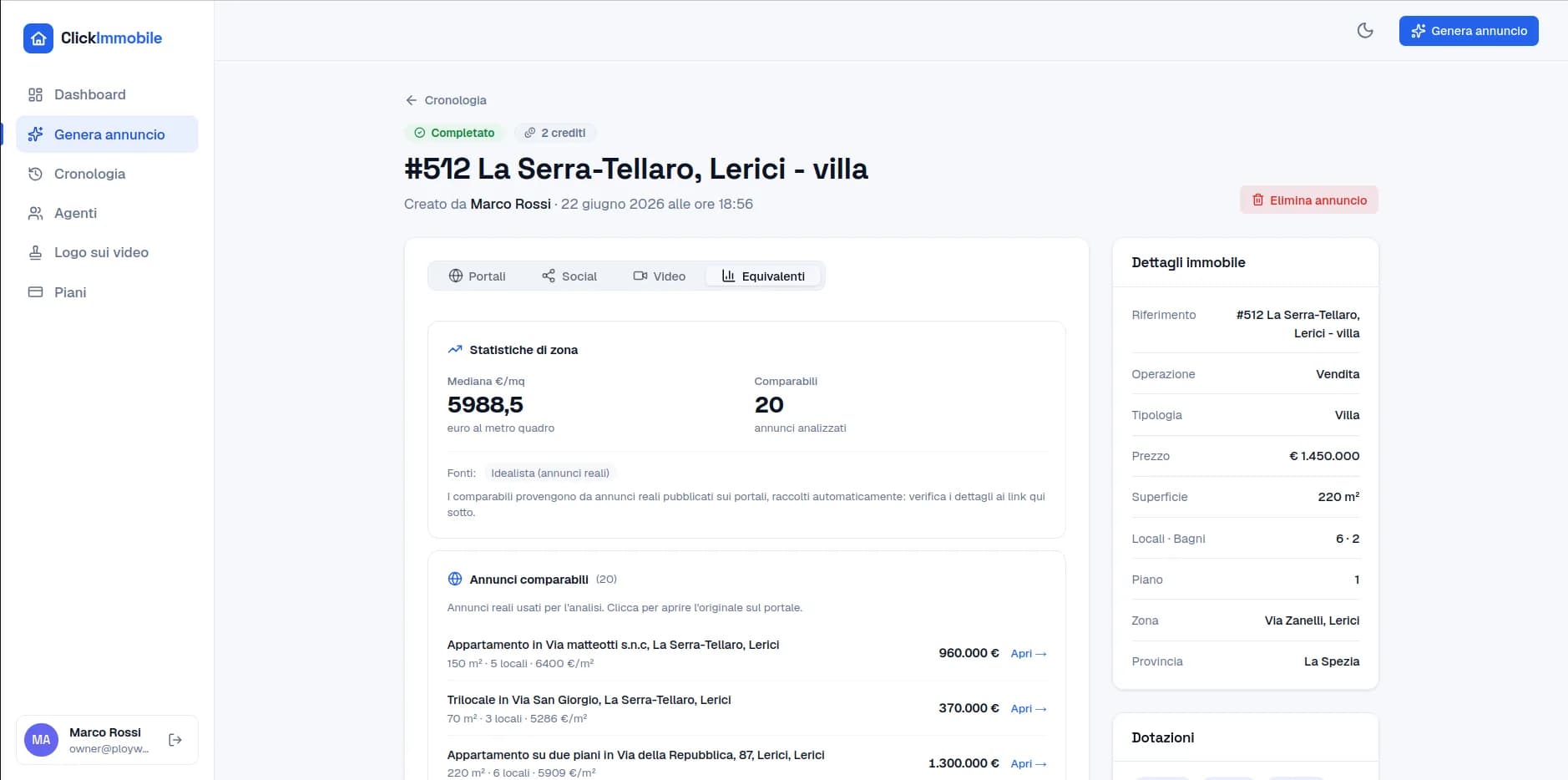Click the history clock icon in sidebar

[35, 174]
